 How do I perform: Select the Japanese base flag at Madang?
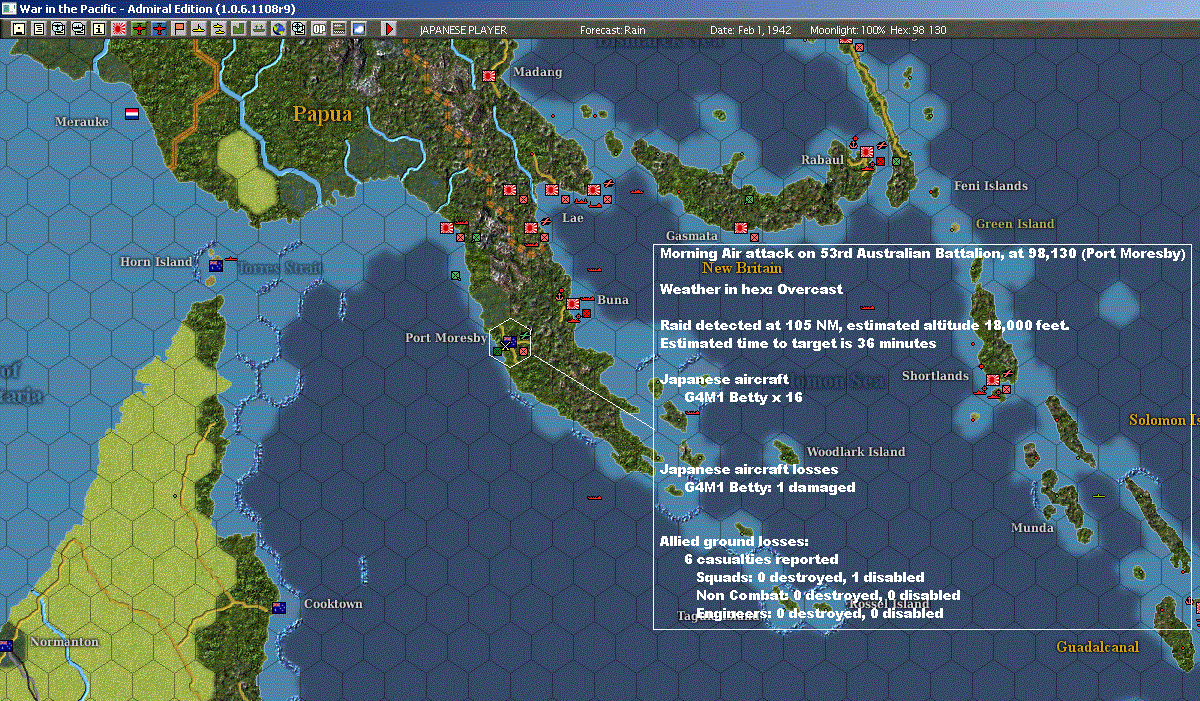[490, 76]
